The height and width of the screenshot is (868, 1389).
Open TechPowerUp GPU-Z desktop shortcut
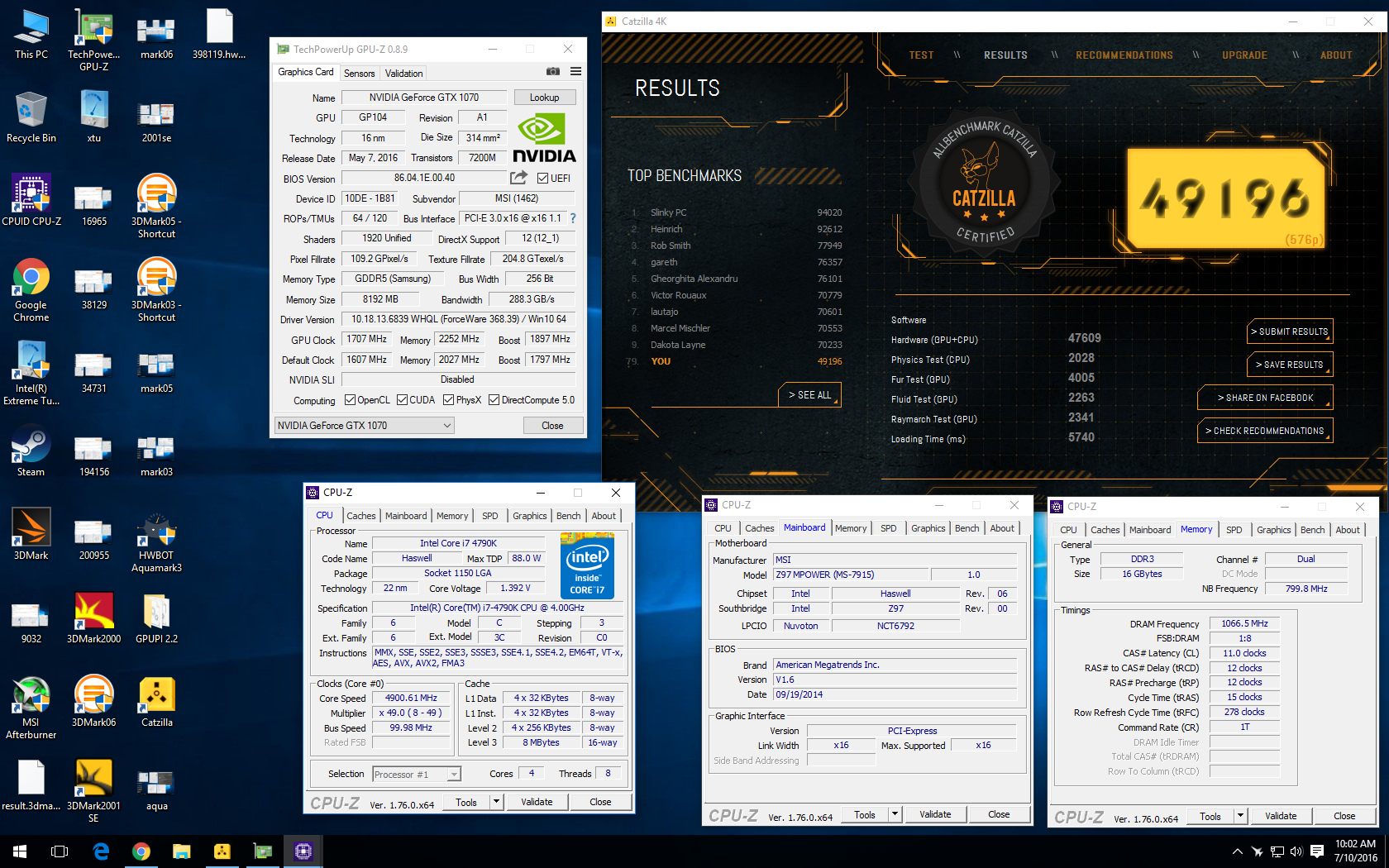(x=93, y=40)
